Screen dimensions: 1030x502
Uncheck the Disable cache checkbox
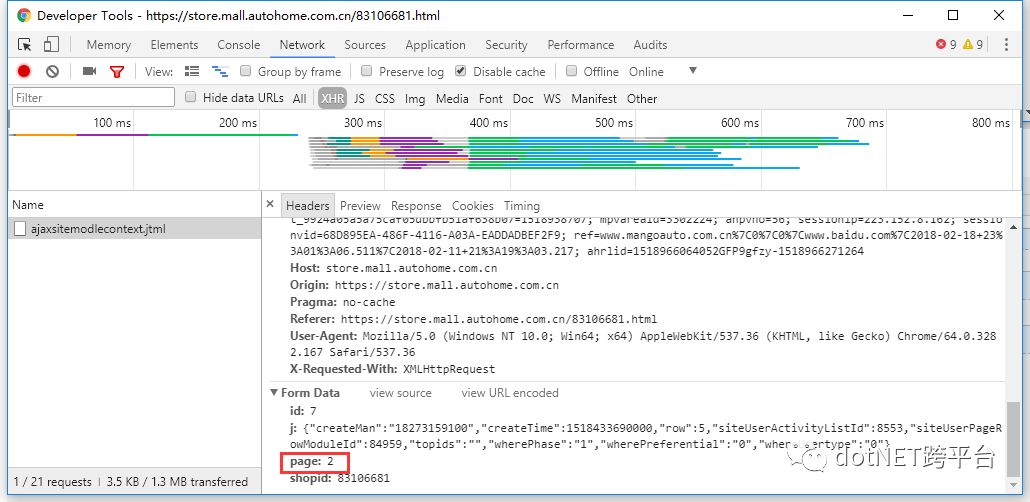460,70
